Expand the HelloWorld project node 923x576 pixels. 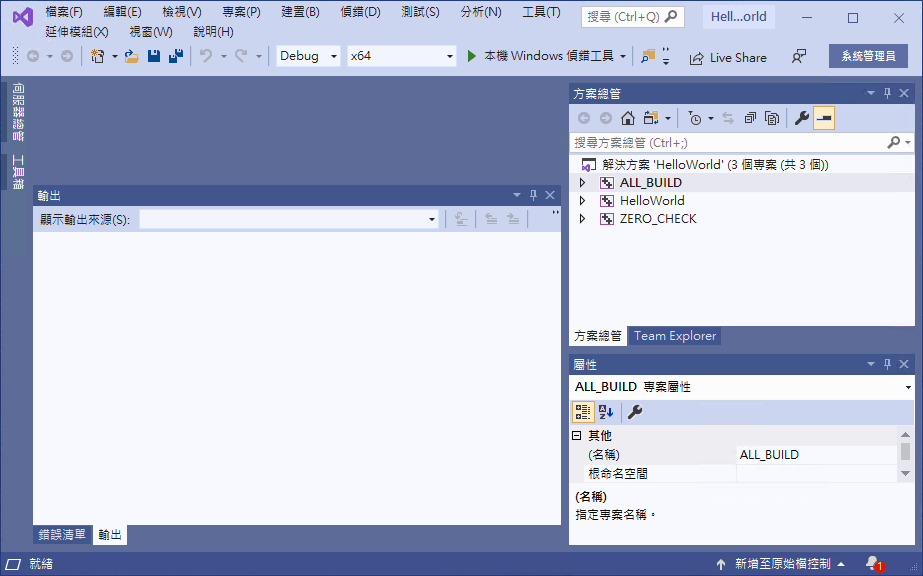click(x=582, y=201)
